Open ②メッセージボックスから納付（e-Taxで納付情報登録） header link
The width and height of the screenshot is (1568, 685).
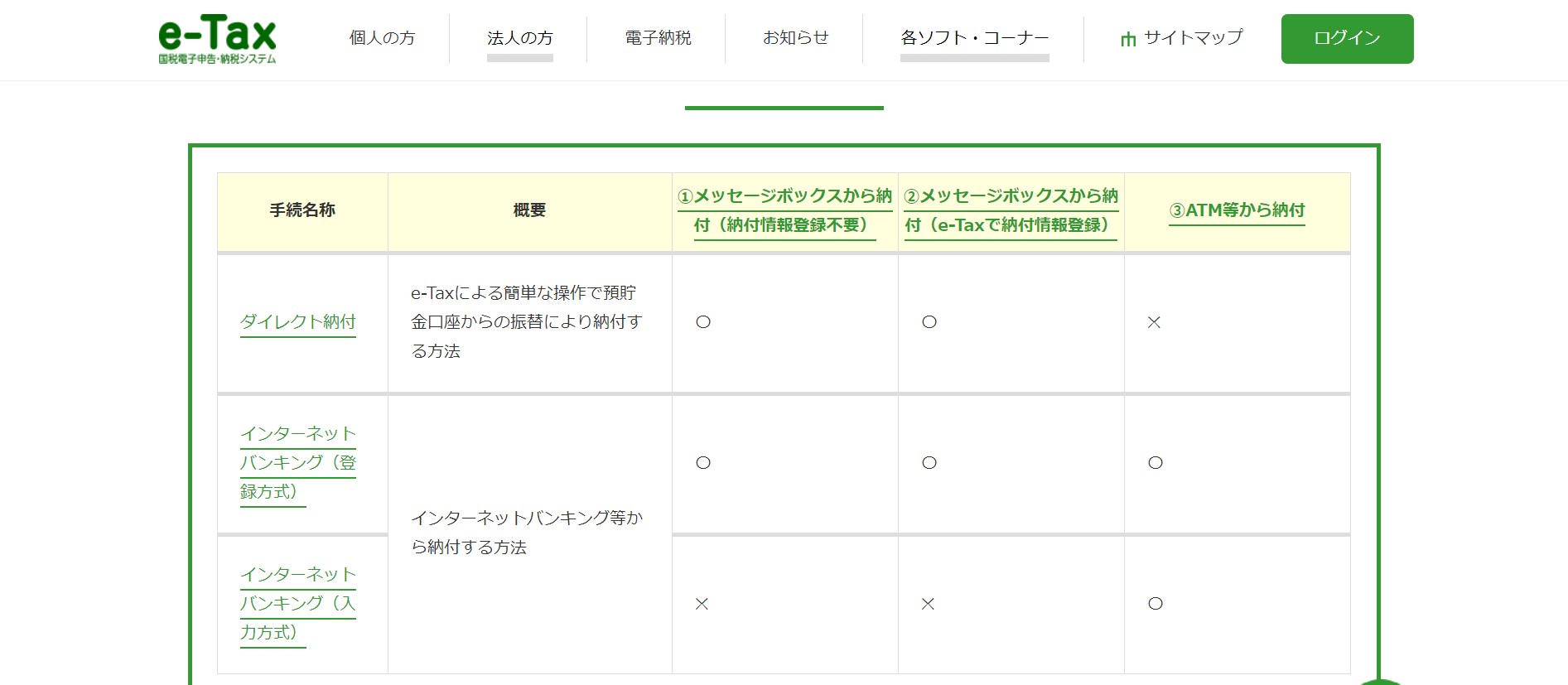[x=1011, y=210]
